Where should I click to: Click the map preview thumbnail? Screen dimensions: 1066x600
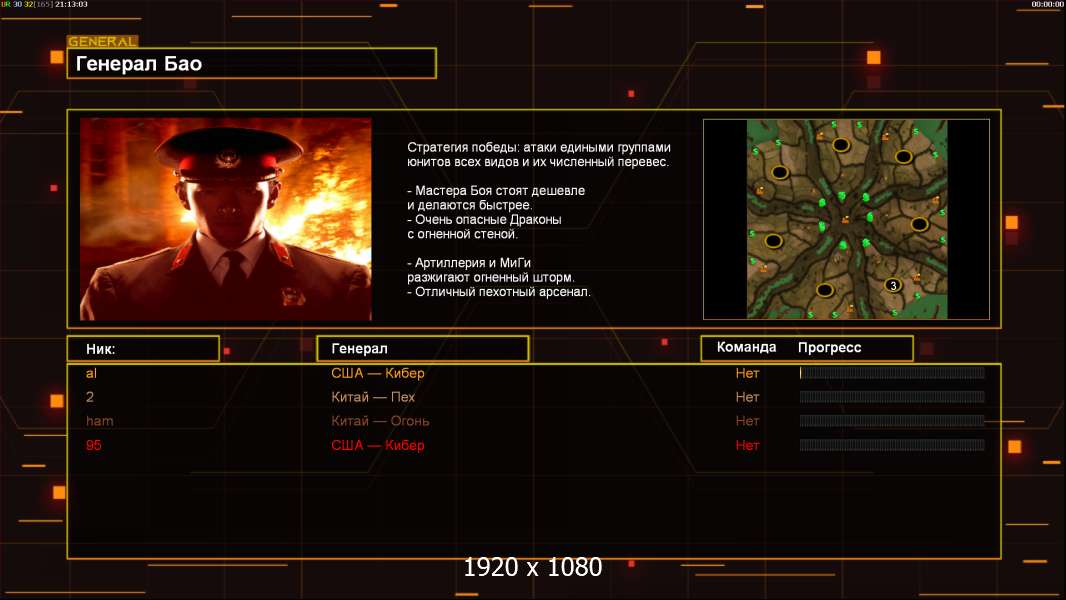[846, 219]
